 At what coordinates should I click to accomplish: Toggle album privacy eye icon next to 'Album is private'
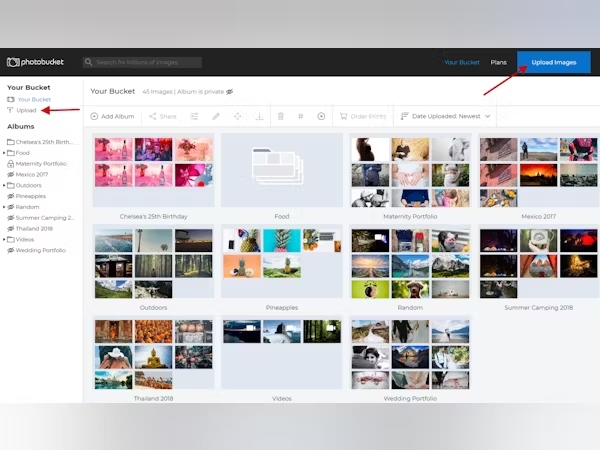(x=229, y=91)
